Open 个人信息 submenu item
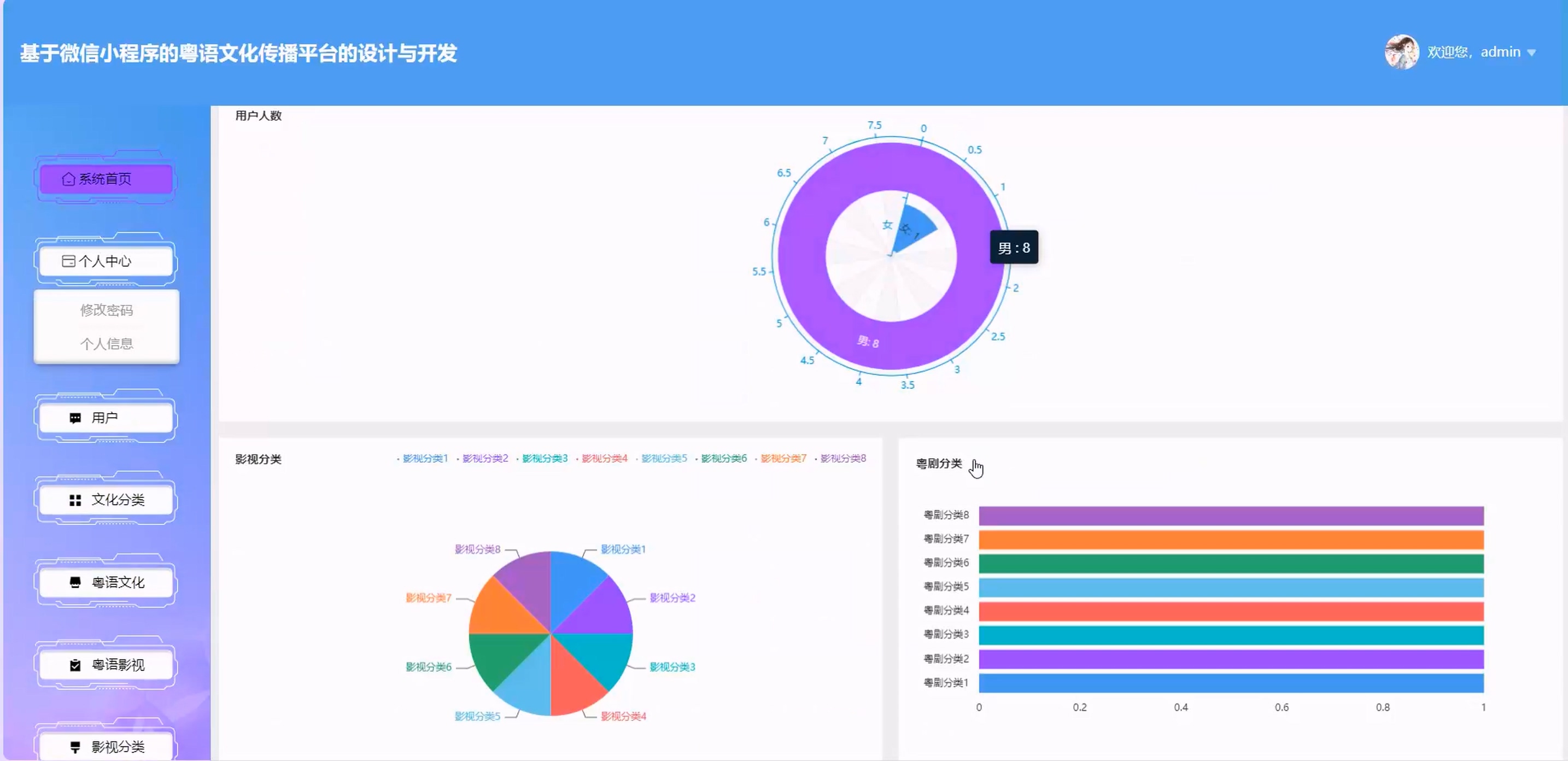 (x=107, y=344)
